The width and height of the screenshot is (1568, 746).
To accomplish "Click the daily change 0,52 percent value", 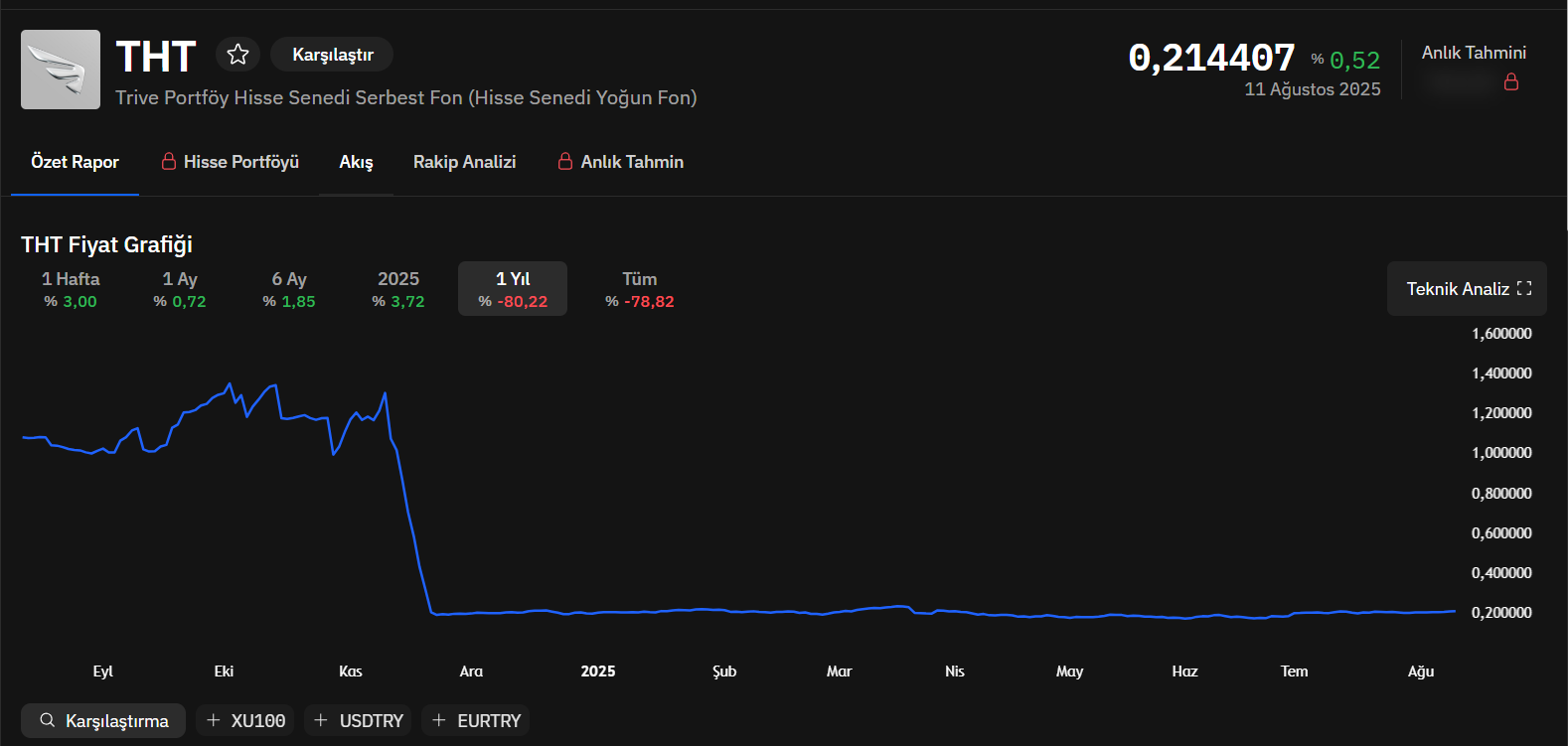I will pyautogui.click(x=1354, y=61).
